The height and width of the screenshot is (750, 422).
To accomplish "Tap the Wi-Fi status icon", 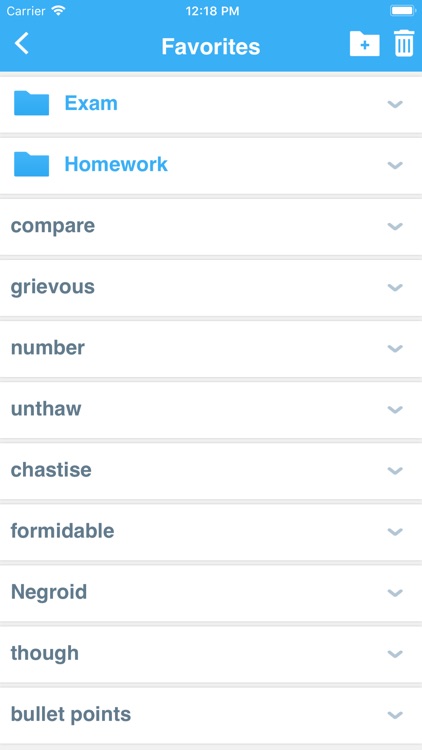I will coord(58,11).
